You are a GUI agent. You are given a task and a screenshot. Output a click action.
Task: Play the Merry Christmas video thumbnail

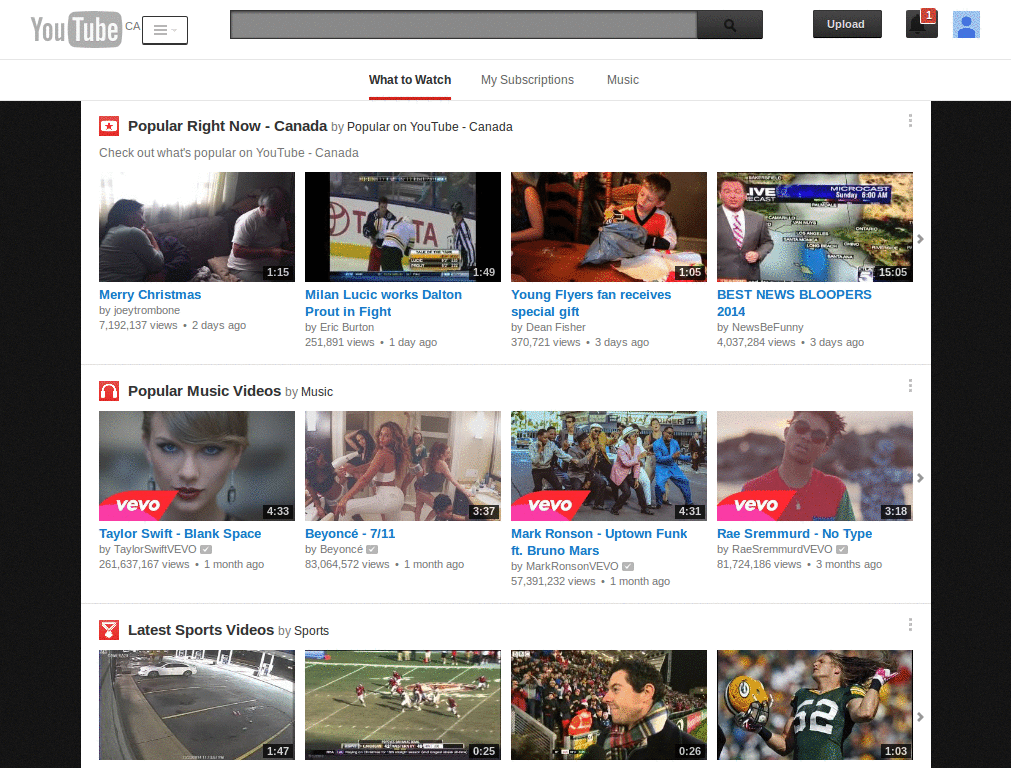pos(197,227)
